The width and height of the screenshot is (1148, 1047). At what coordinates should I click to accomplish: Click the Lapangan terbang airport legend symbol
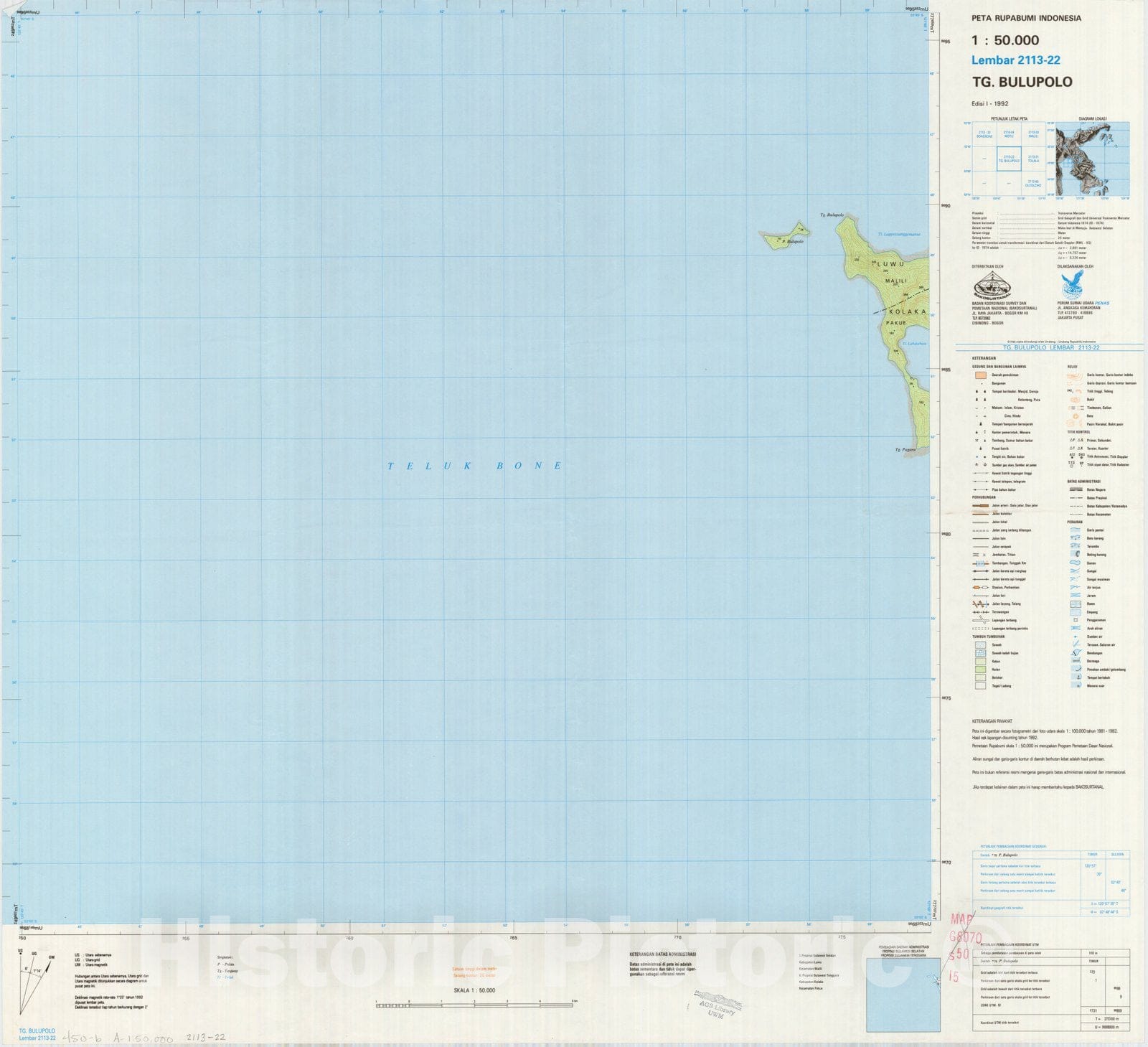980,620
